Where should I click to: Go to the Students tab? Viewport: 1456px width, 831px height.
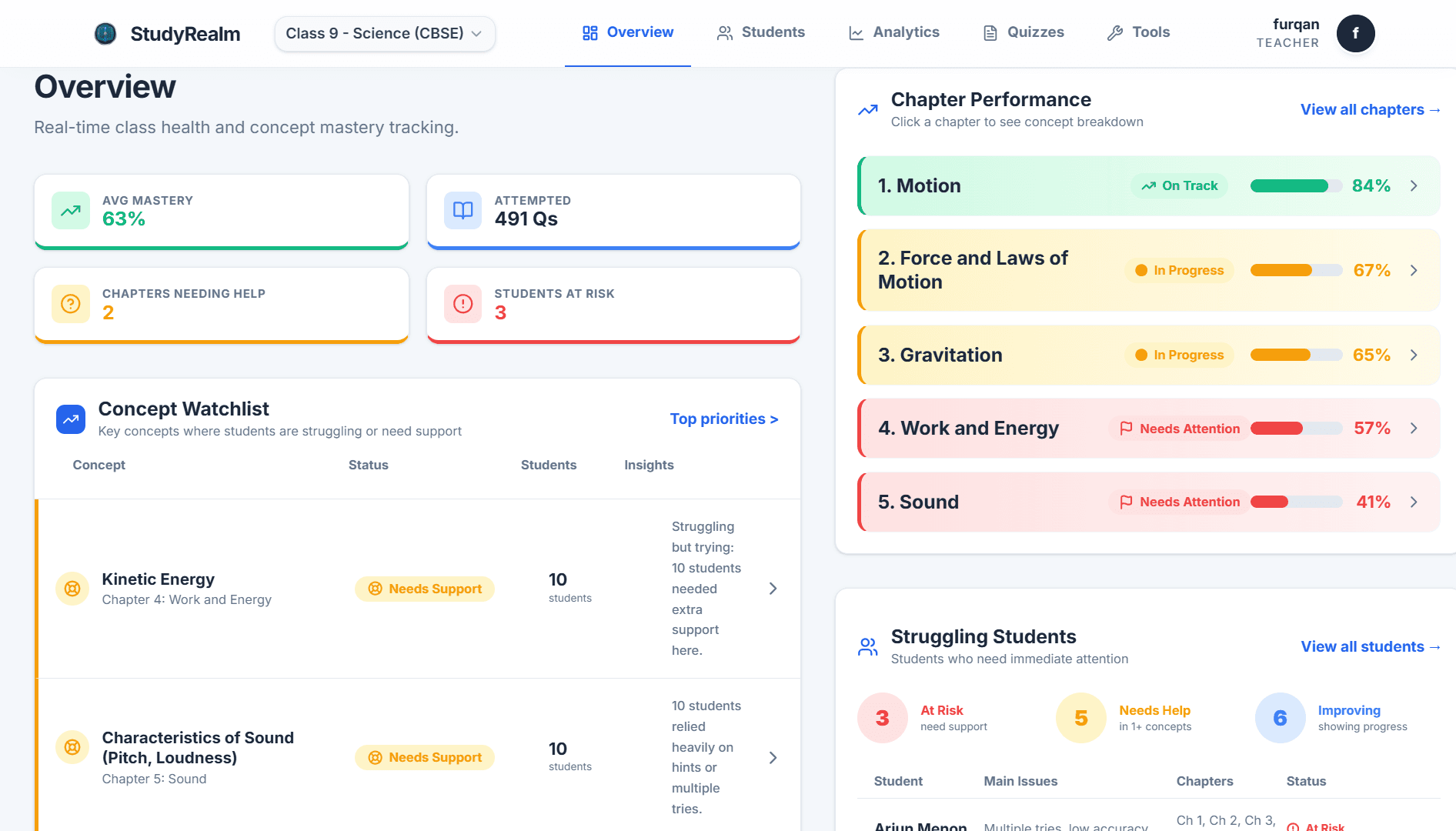click(760, 32)
